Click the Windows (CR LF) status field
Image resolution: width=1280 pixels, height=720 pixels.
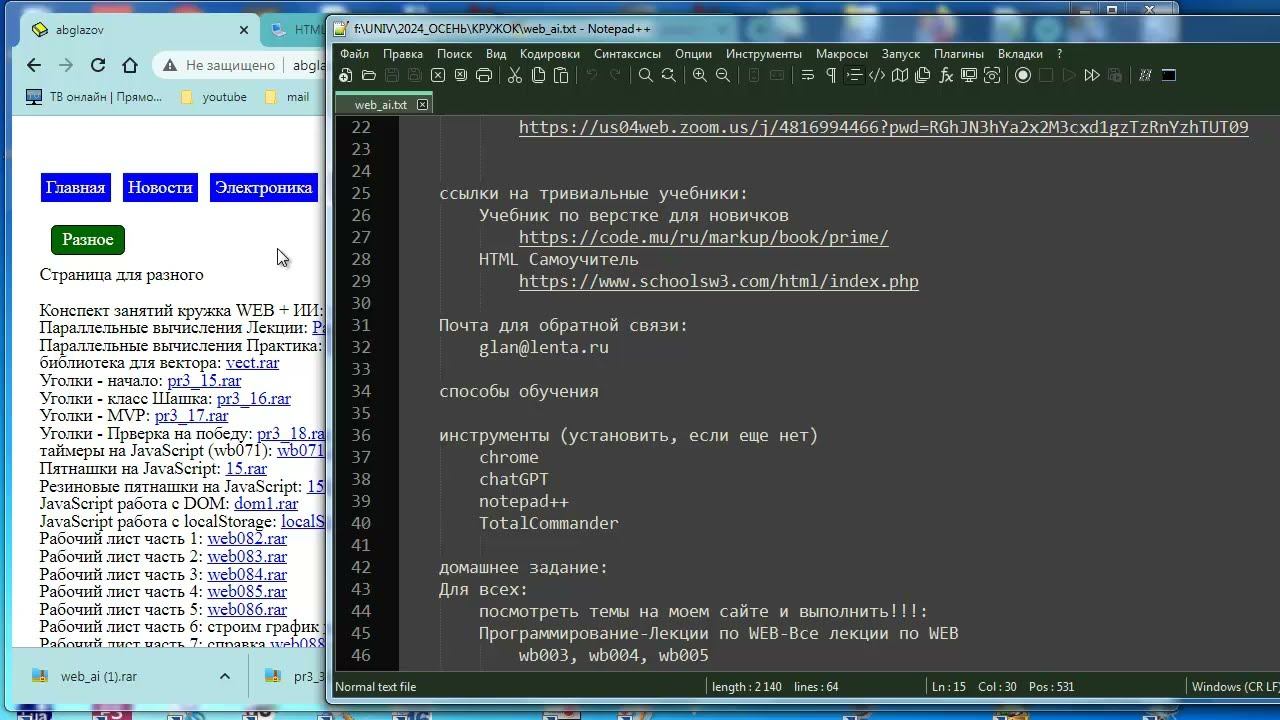[1235, 686]
